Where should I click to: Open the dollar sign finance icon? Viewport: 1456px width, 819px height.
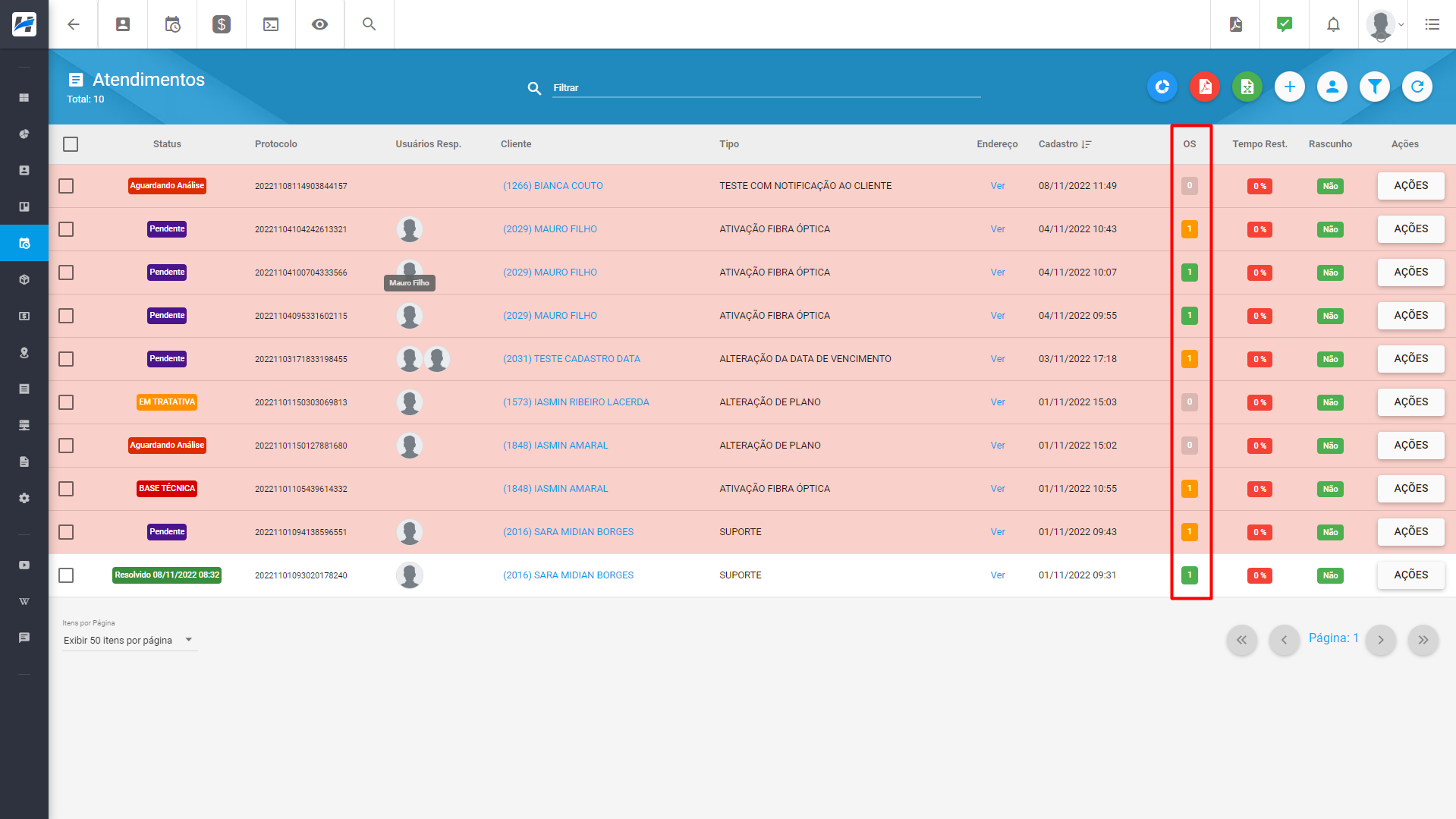(x=222, y=24)
